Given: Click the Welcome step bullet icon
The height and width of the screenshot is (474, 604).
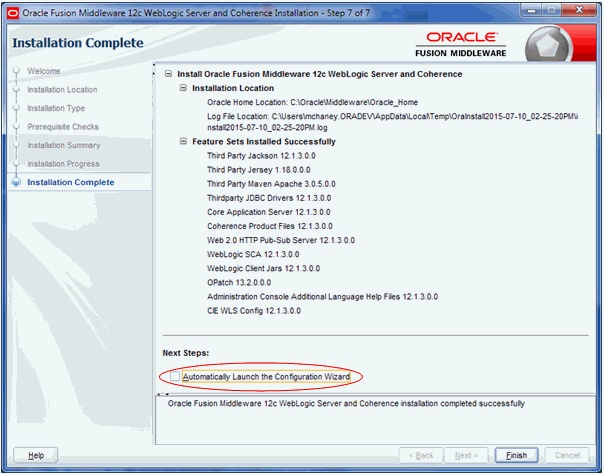Looking at the screenshot, I should [16, 70].
